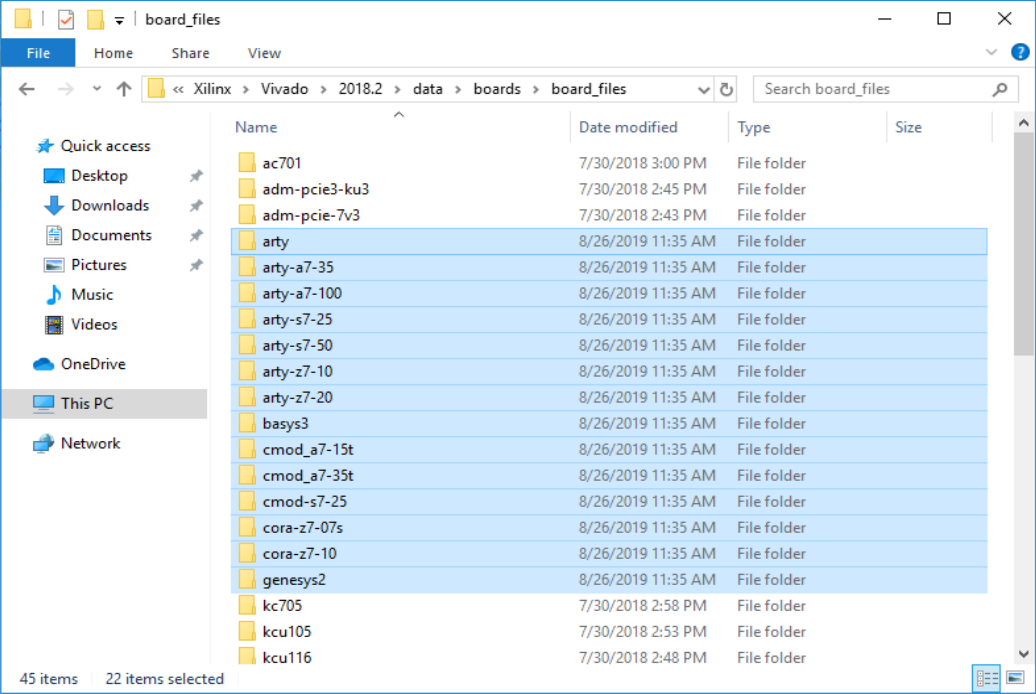The width and height of the screenshot is (1036, 694).
Task: Open the Share ribbon tab
Action: [x=190, y=53]
